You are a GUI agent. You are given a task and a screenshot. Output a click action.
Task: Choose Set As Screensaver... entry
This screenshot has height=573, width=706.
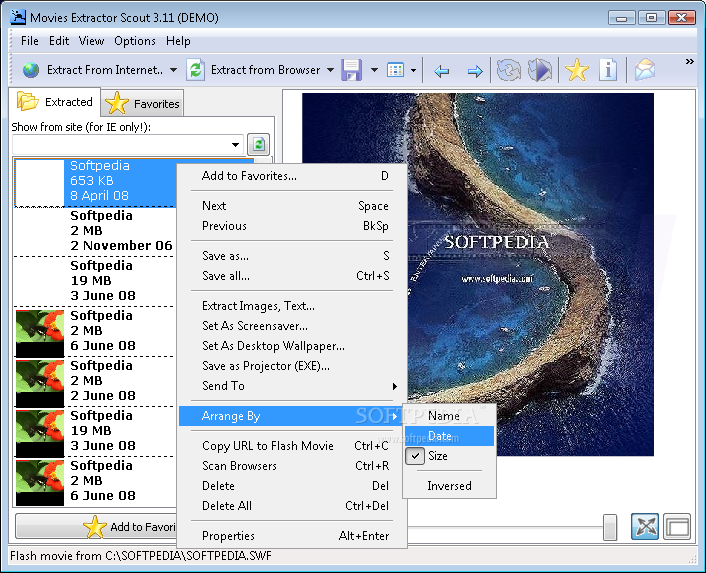tap(293, 326)
